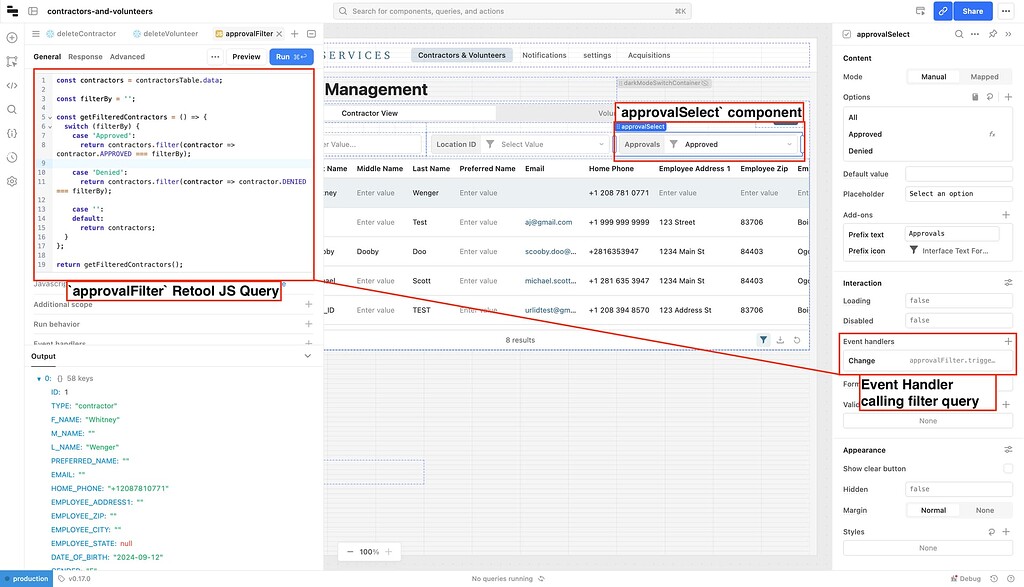Open the Change event handler
Viewport: 1024px width, 587px height.
tap(927, 360)
